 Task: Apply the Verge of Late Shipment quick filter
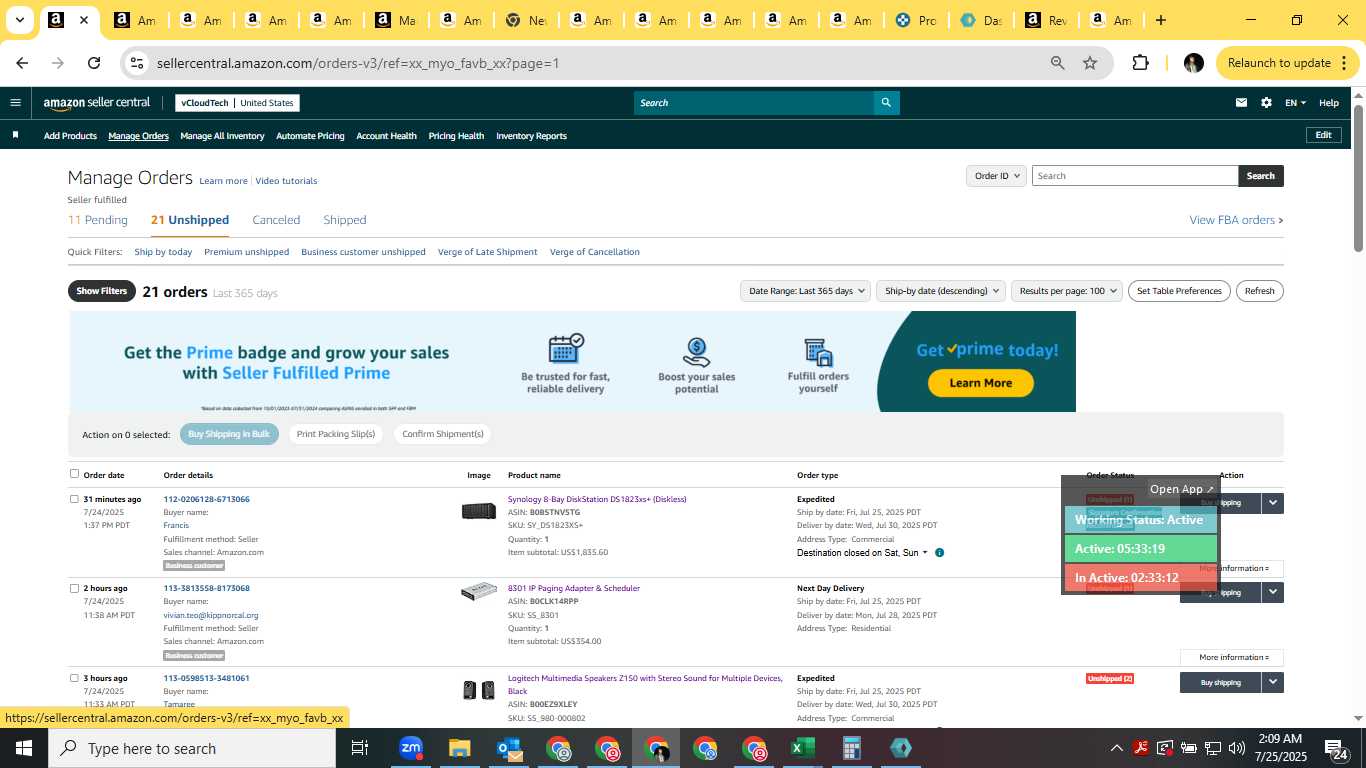(488, 252)
